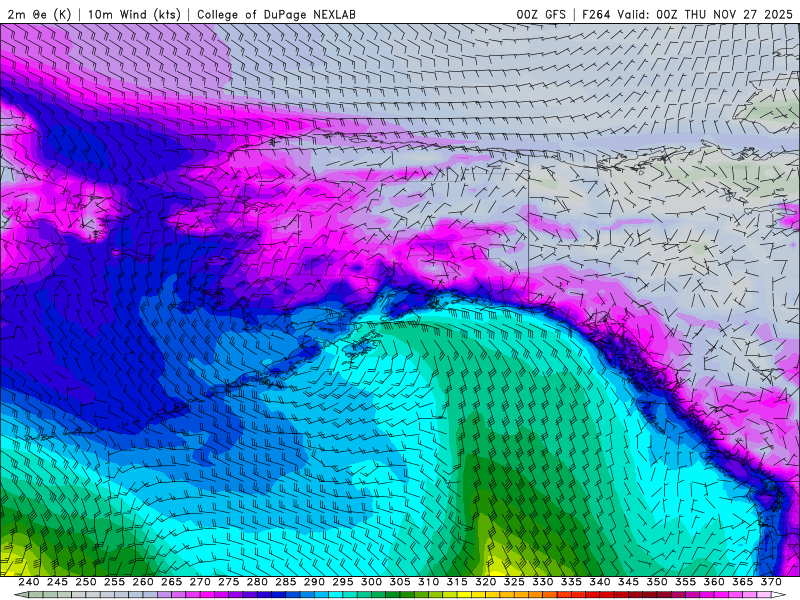800x600 pixels.
Task: Click the 260 colorbar label
Action: click(x=143, y=582)
